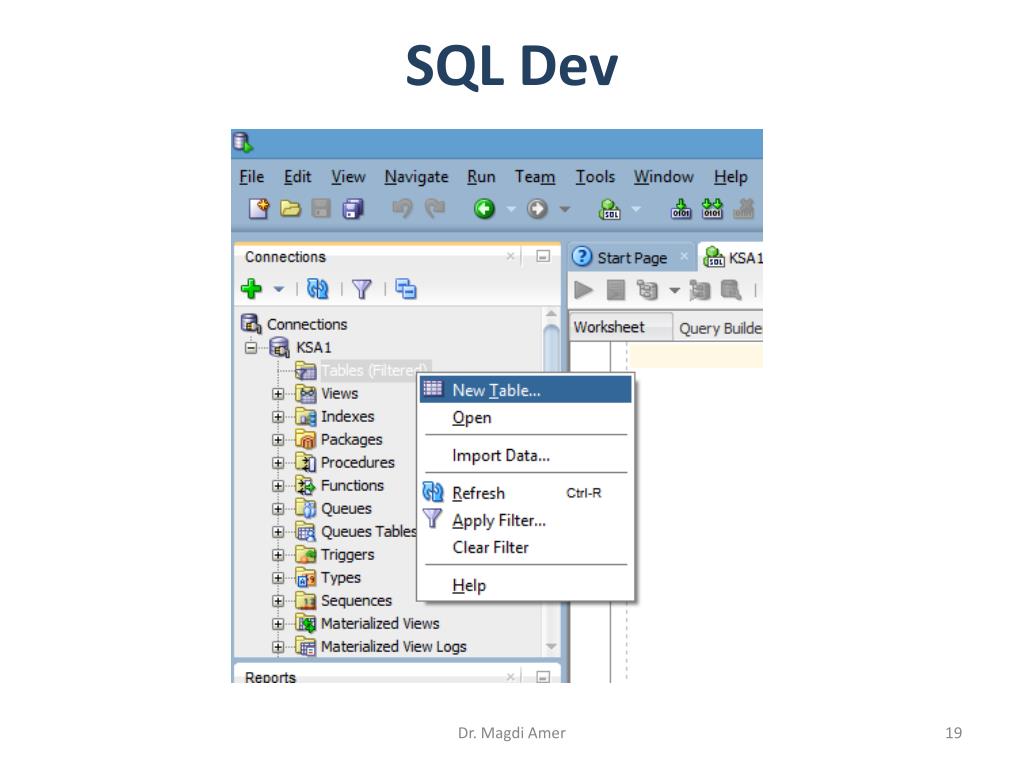Click the Rollback toolbar icon
Image resolution: width=1024 pixels, height=768 pixels.
(712, 209)
